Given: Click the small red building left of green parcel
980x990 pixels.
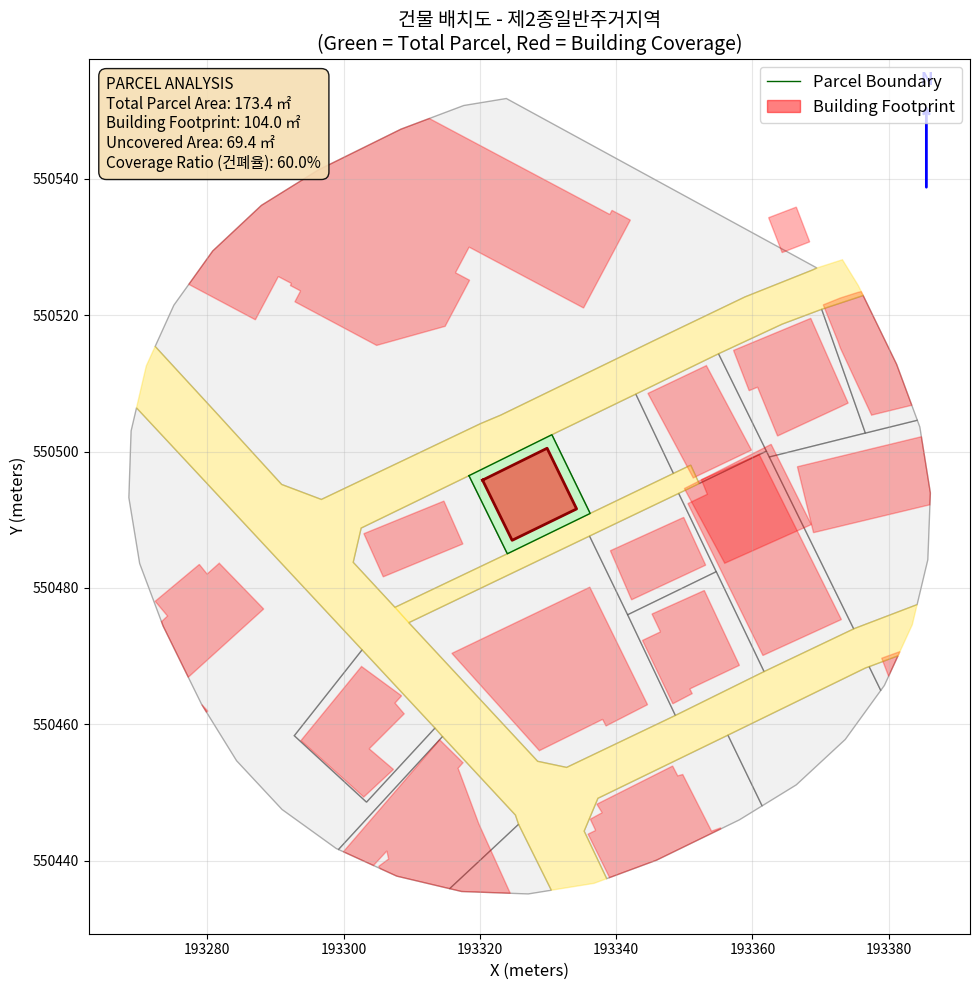Looking at the screenshot, I should point(412,538).
